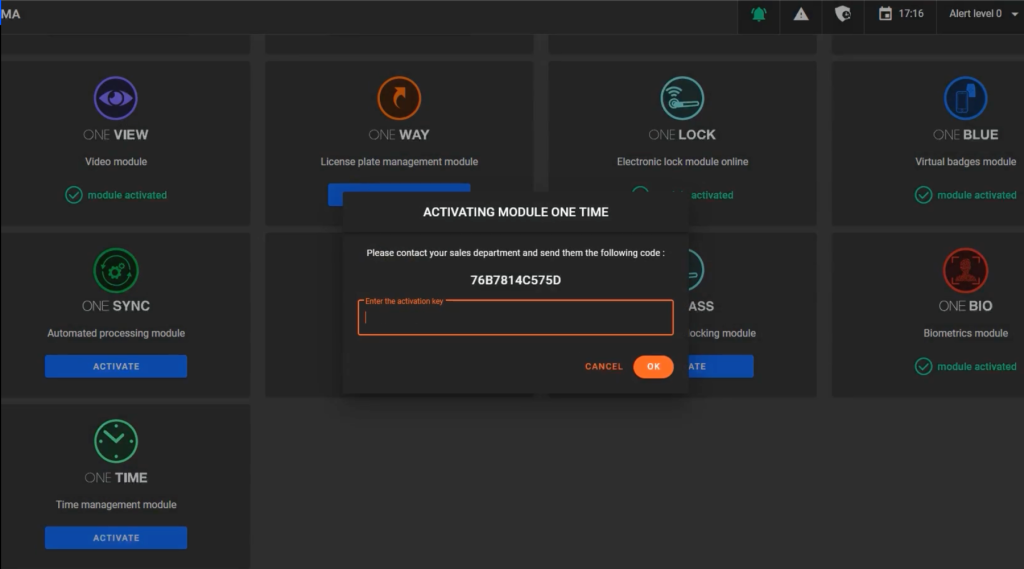Image resolution: width=1024 pixels, height=569 pixels.
Task: Click Time management module text
Action: 116,504
